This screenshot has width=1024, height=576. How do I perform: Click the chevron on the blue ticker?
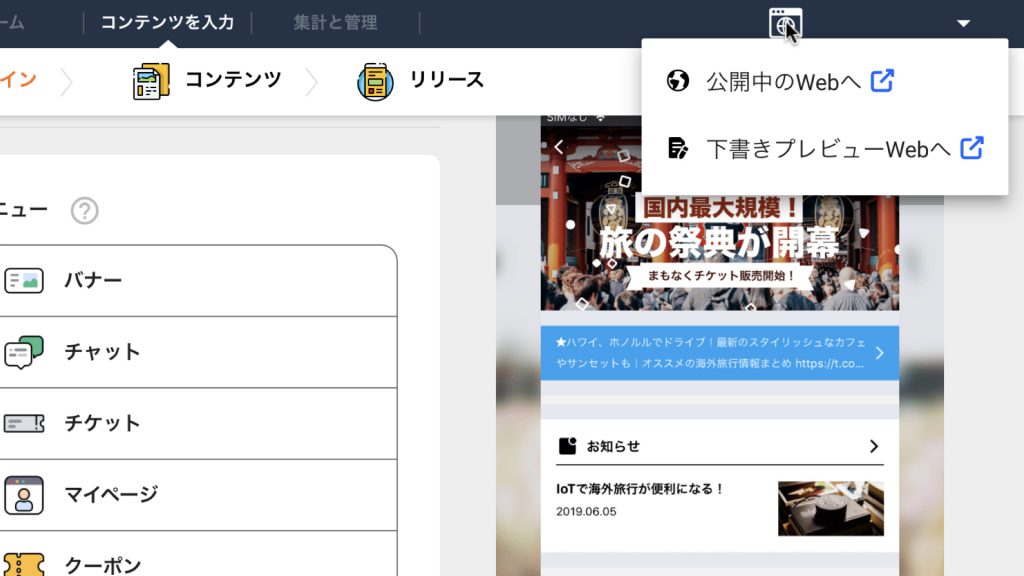880,353
